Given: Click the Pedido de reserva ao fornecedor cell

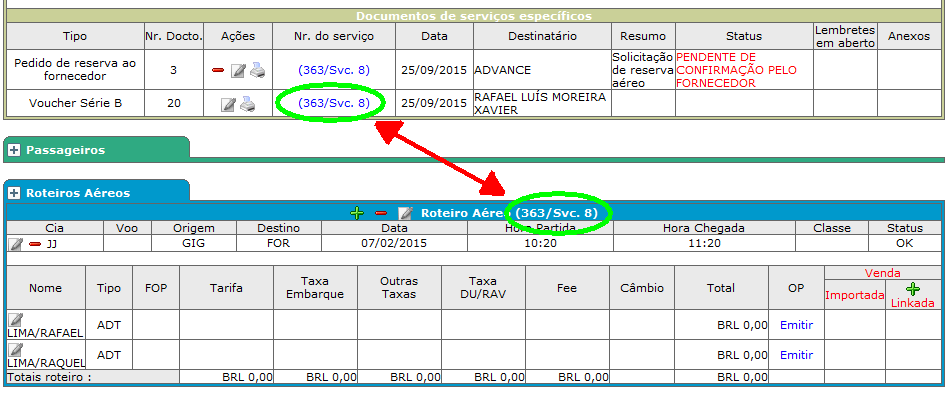Looking at the screenshot, I should 76,70.
